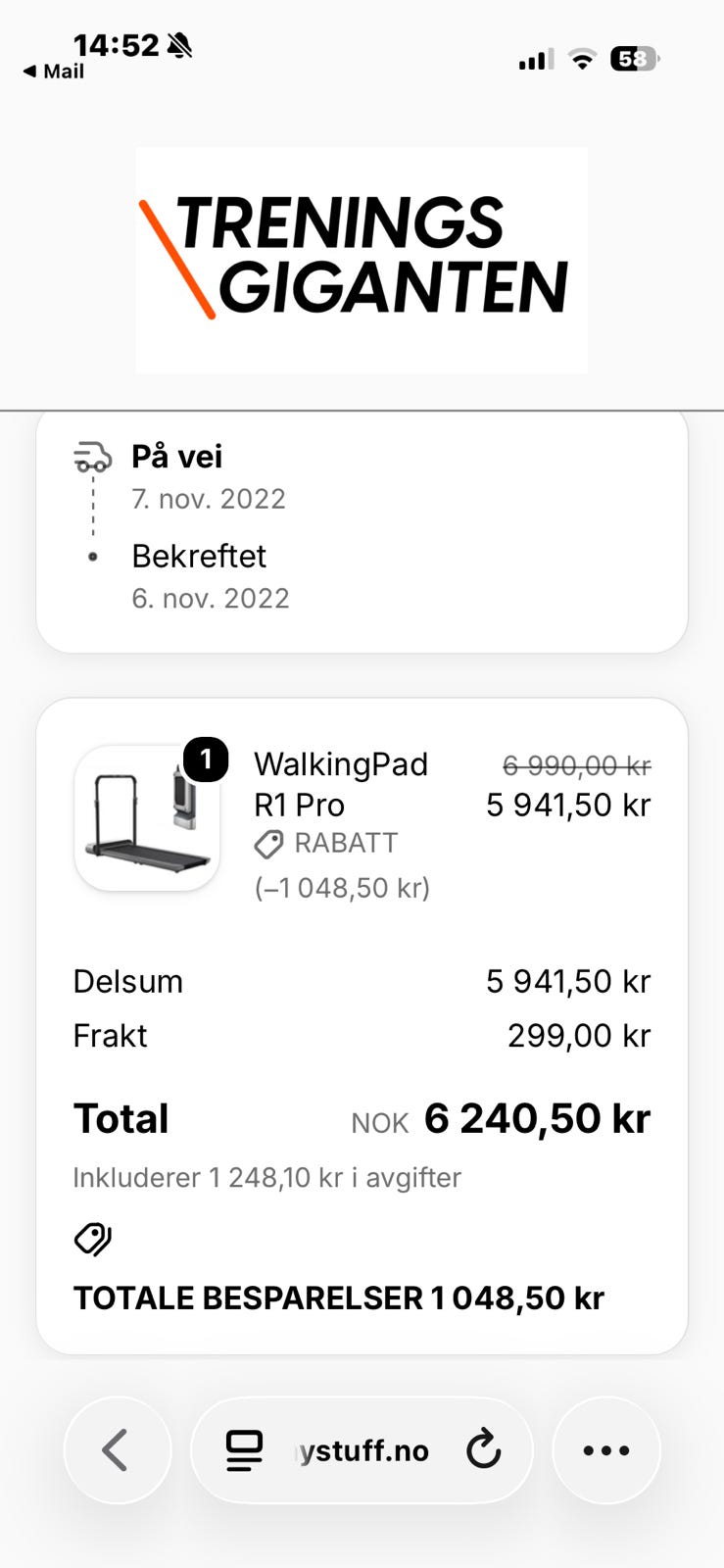Viewport: 724px width, 1568px height.
Task: Tap the TOTALE BESPARELSER text line
Action: [x=339, y=1298]
